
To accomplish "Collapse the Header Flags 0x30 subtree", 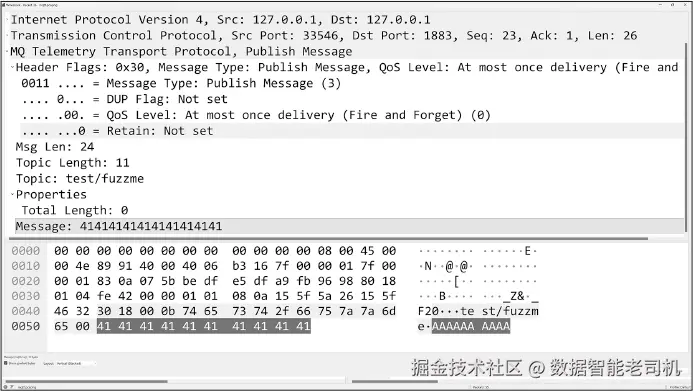I will pyautogui.click(x=13, y=67).
